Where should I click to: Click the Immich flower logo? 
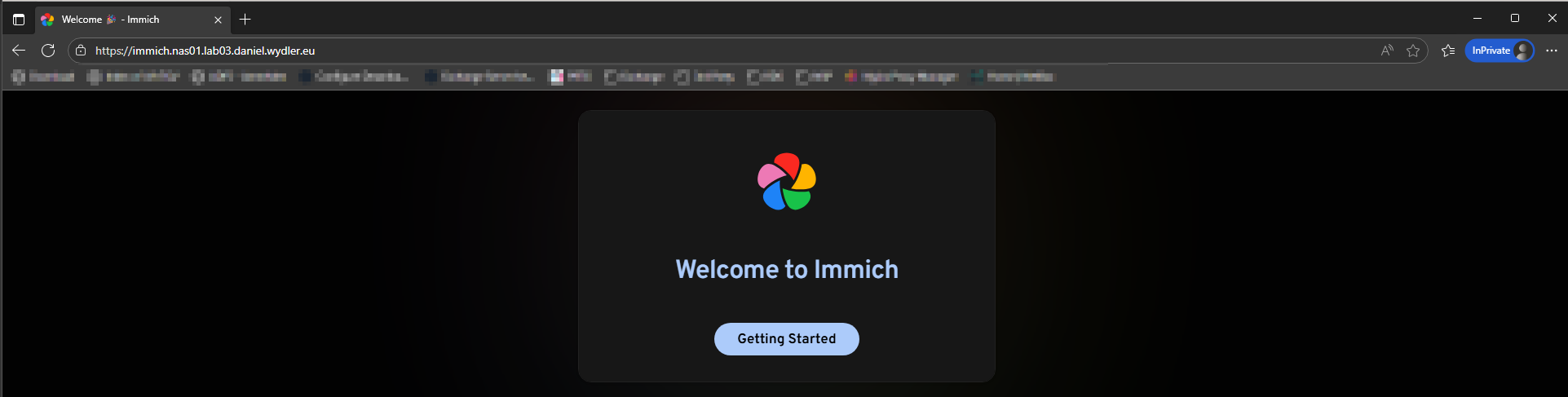pos(786,182)
